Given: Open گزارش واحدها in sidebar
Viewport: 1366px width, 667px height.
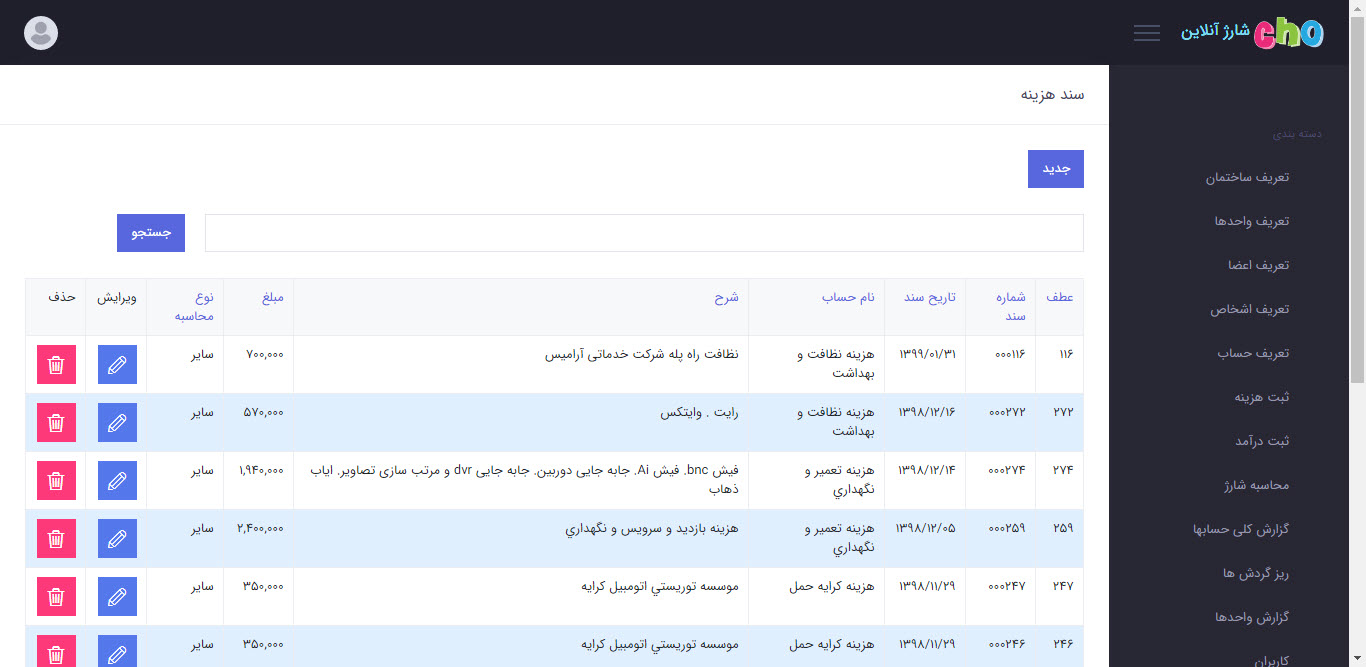Looking at the screenshot, I should pyautogui.click(x=1252, y=617).
